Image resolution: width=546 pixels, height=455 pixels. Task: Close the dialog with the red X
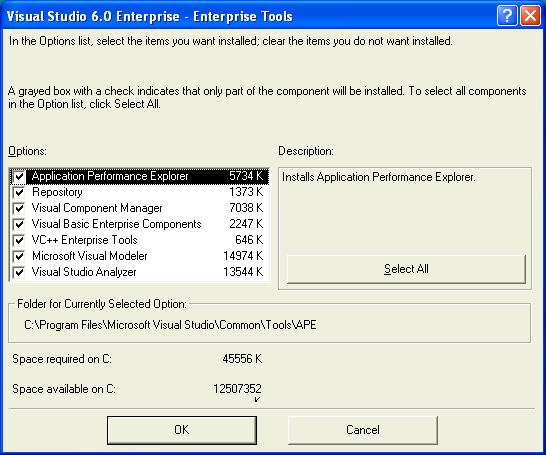tap(530, 16)
